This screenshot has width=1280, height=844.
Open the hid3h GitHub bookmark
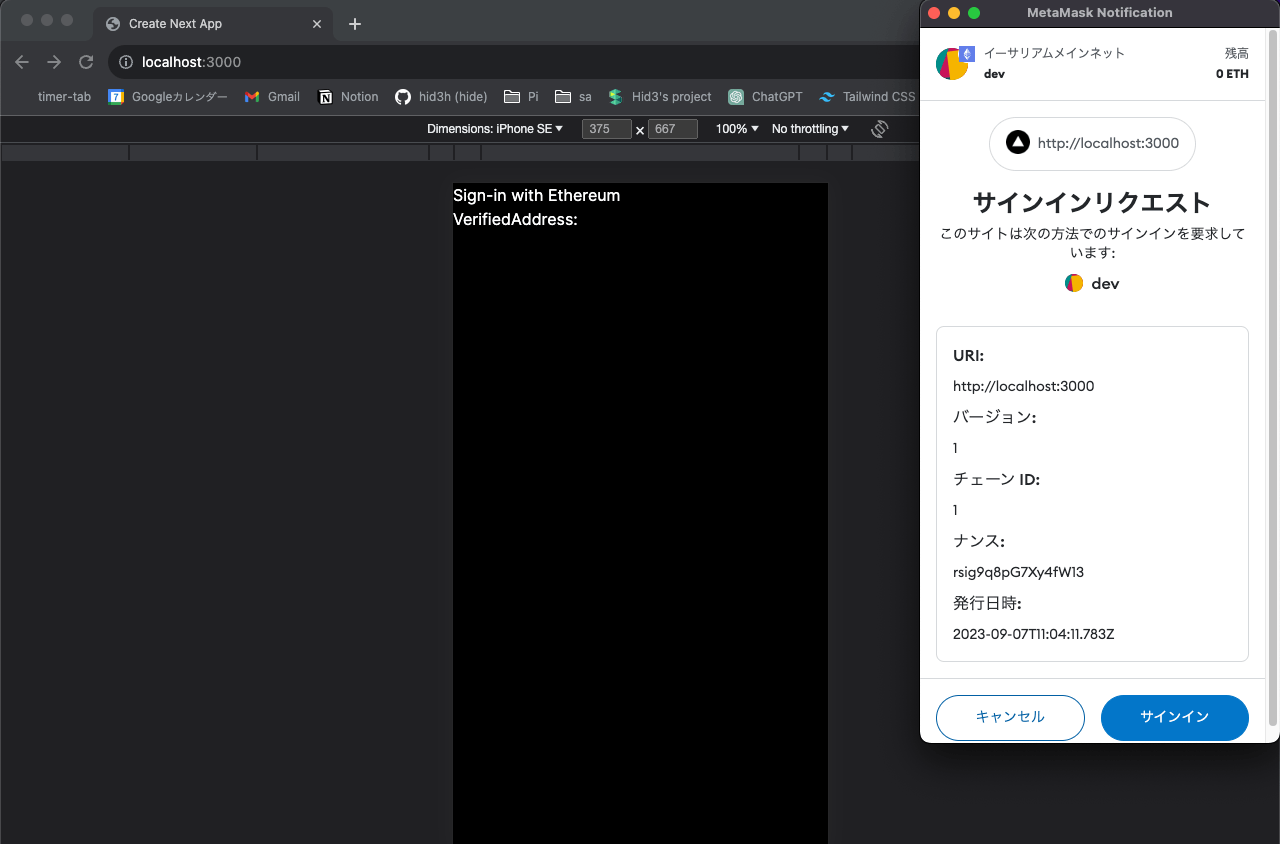(441, 97)
